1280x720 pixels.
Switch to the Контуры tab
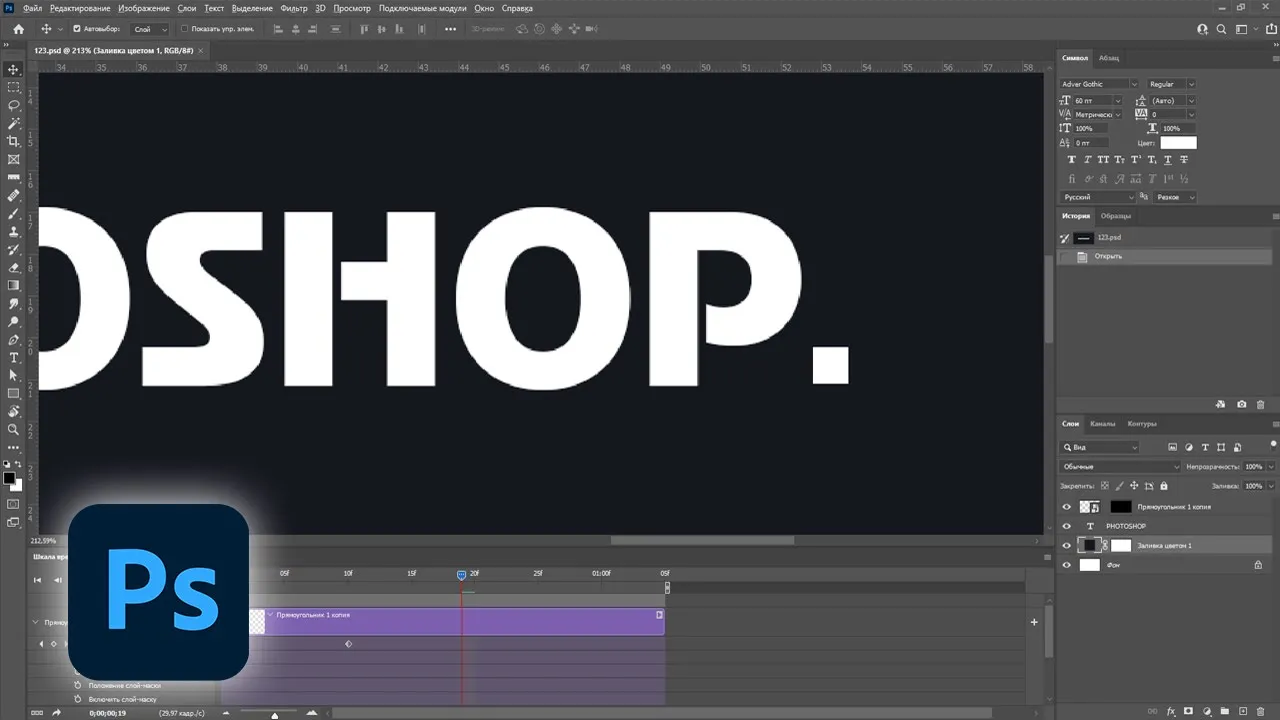coord(1142,424)
